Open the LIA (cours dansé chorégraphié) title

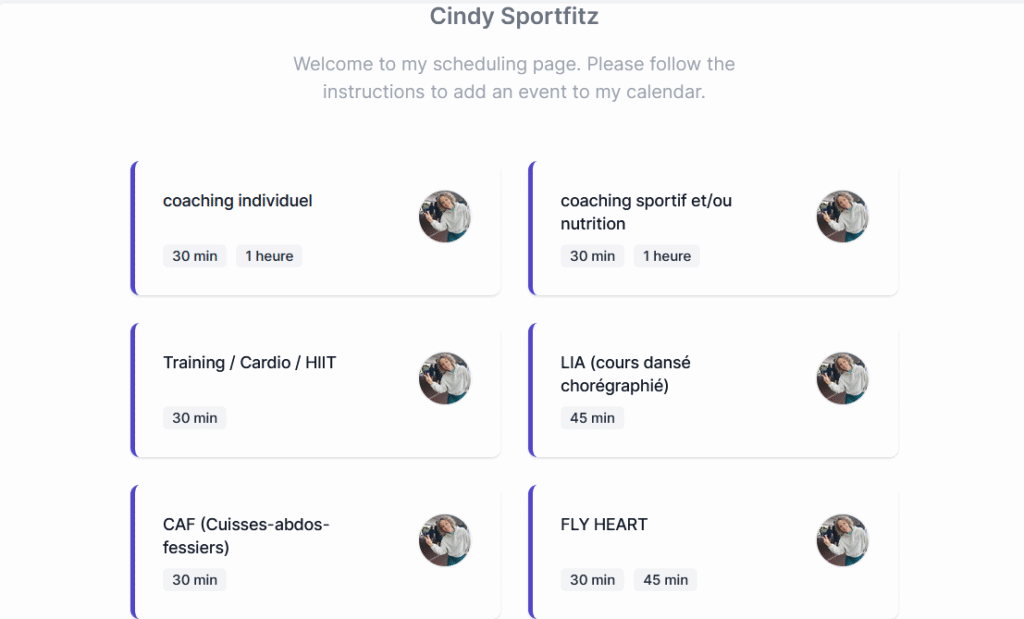coord(625,374)
